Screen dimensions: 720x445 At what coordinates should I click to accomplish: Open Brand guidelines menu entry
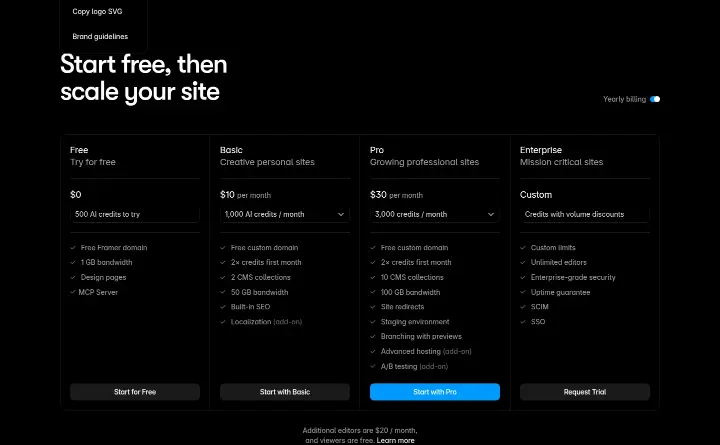click(x=100, y=36)
